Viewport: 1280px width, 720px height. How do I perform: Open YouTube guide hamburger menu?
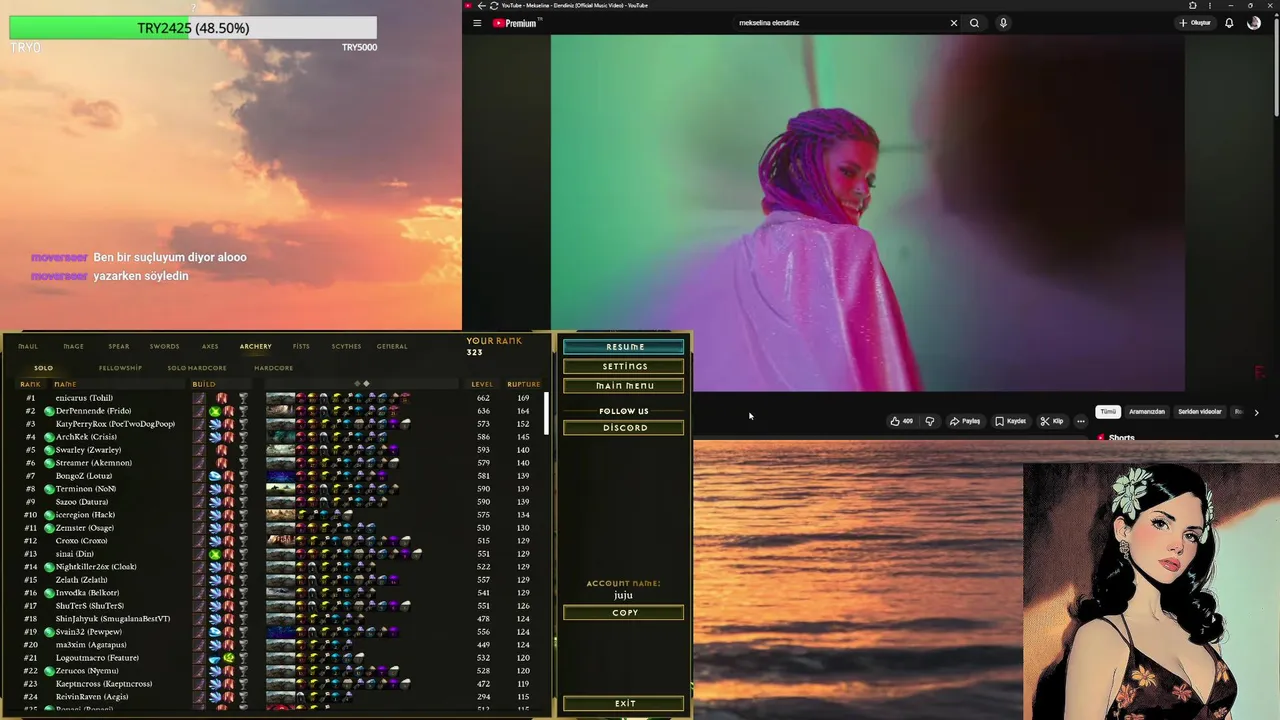[477, 23]
